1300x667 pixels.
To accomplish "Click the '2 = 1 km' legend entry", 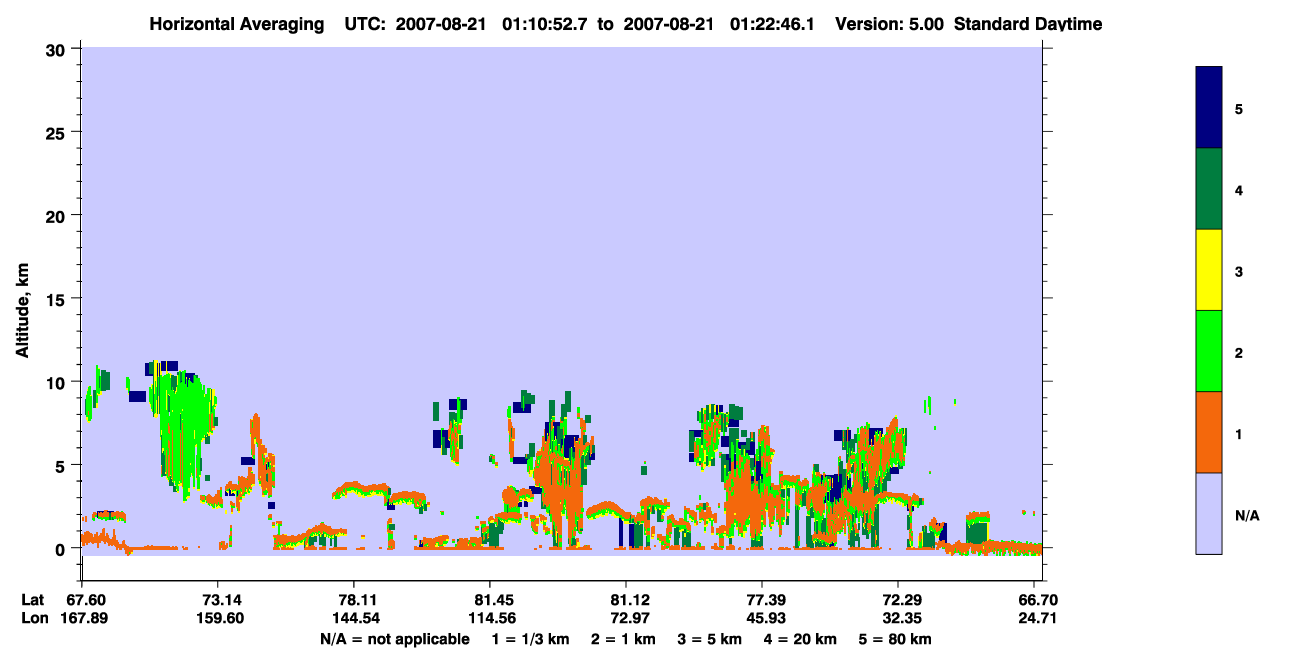I will [x=623, y=639].
